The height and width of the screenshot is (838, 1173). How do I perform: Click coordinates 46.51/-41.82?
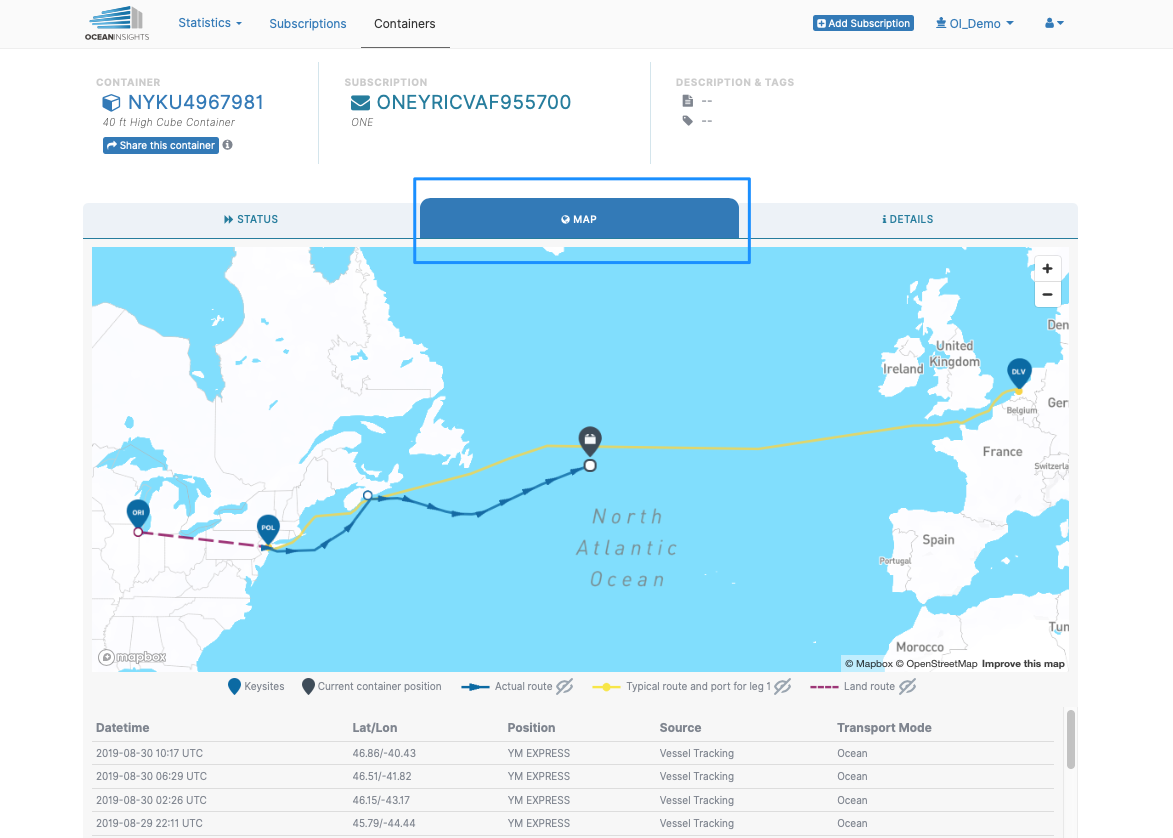click(382, 777)
